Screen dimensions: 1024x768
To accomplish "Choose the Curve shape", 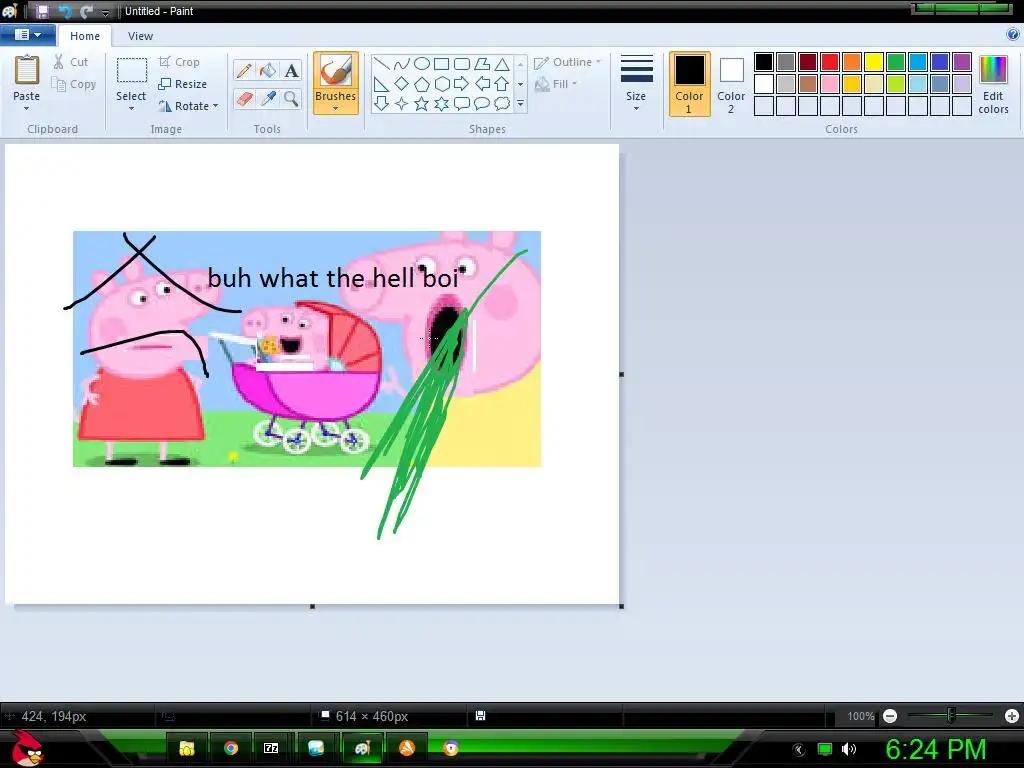I will pyautogui.click(x=402, y=63).
